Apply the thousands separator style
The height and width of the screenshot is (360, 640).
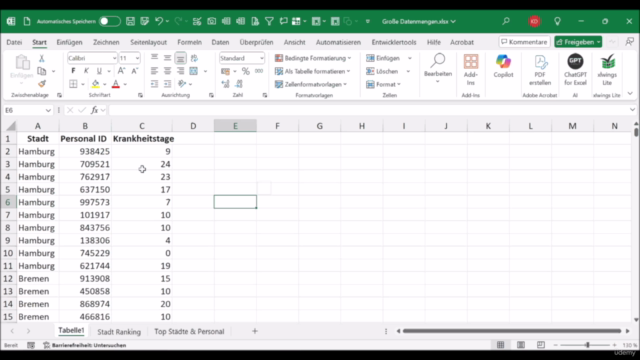pyautogui.click(x=259, y=71)
